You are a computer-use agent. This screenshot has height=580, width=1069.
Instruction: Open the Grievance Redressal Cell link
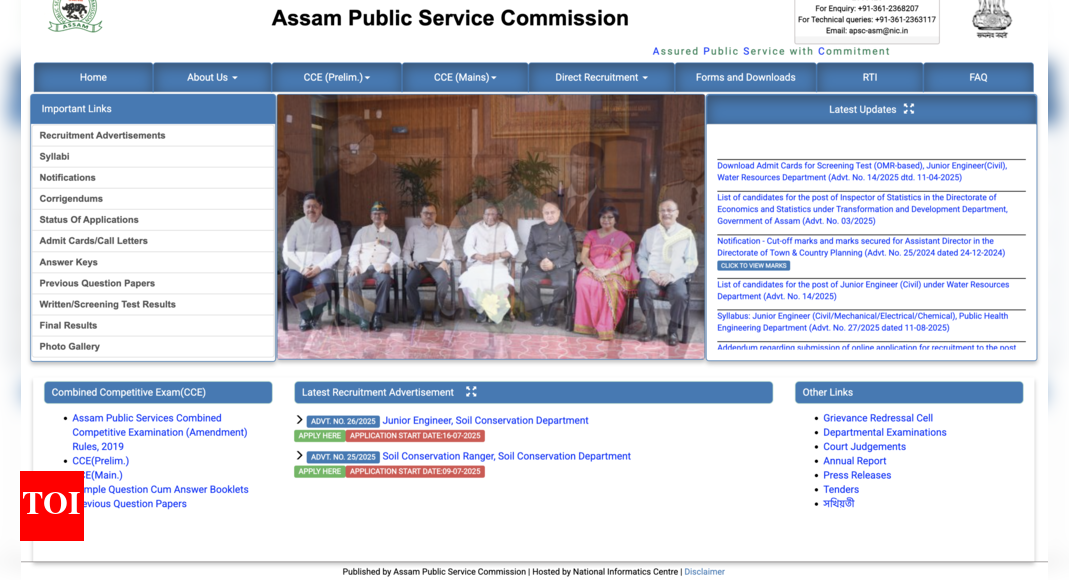[878, 418]
